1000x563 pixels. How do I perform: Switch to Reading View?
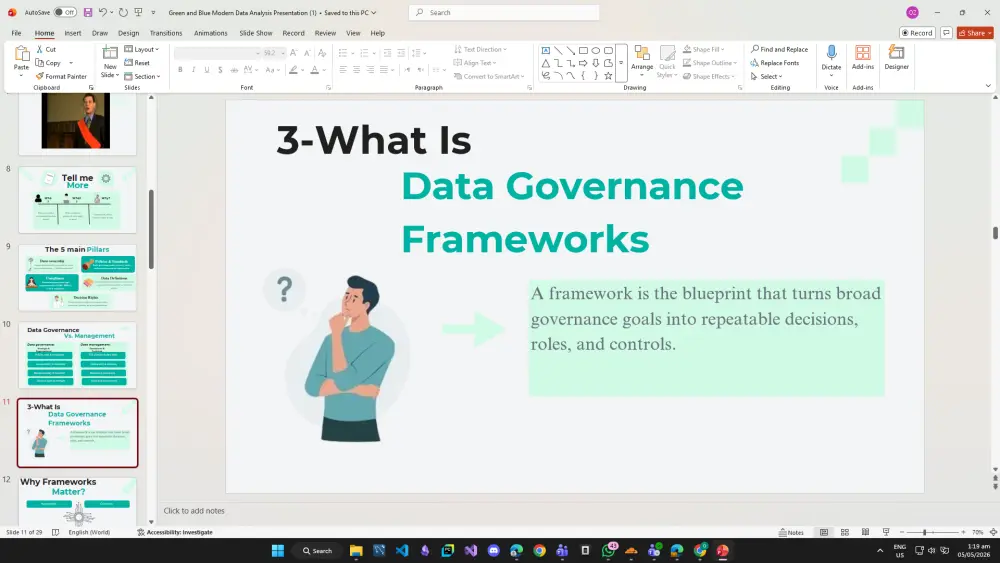click(x=865, y=532)
